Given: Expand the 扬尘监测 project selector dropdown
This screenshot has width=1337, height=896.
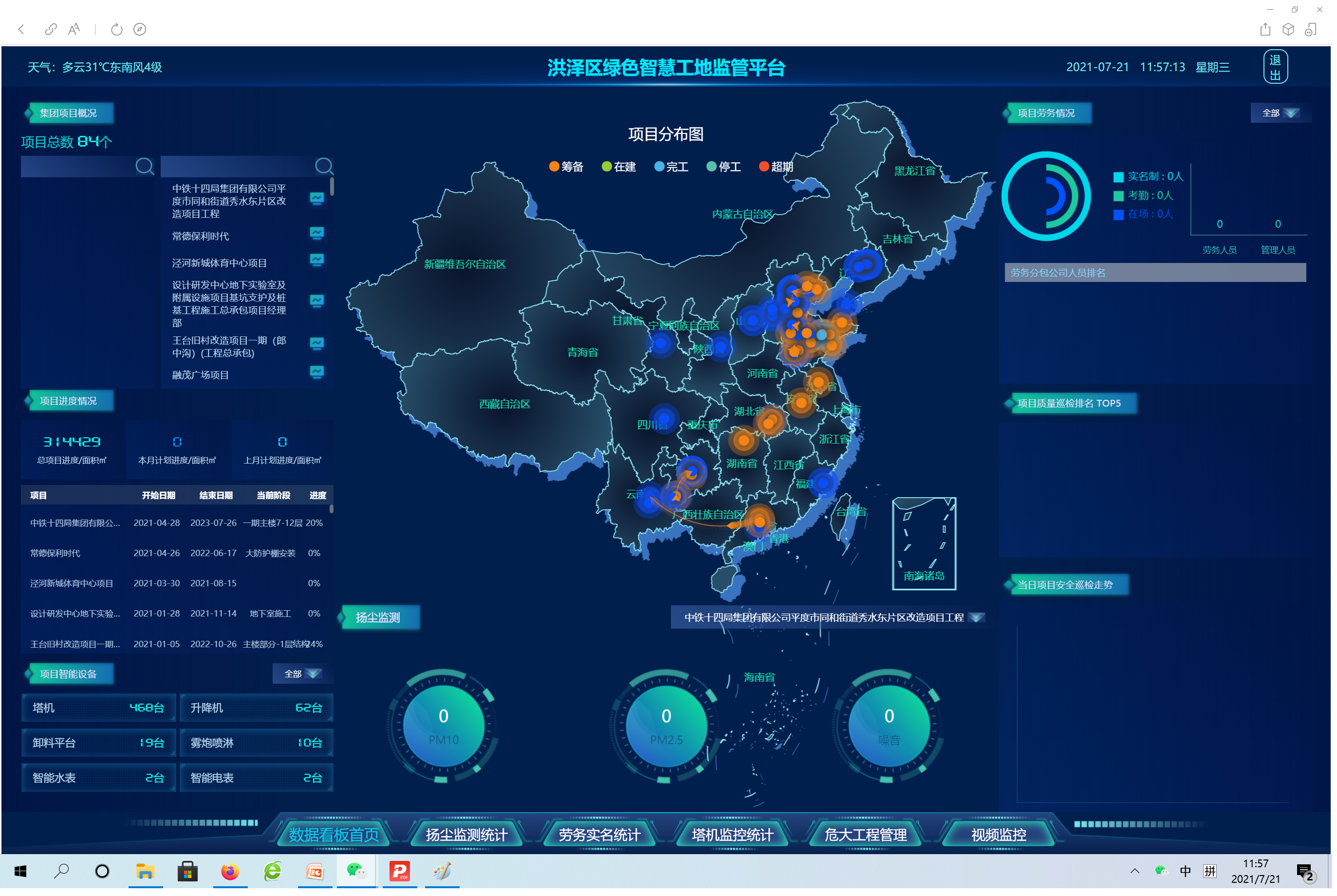Looking at the screenshot, I should pos(977,617).
